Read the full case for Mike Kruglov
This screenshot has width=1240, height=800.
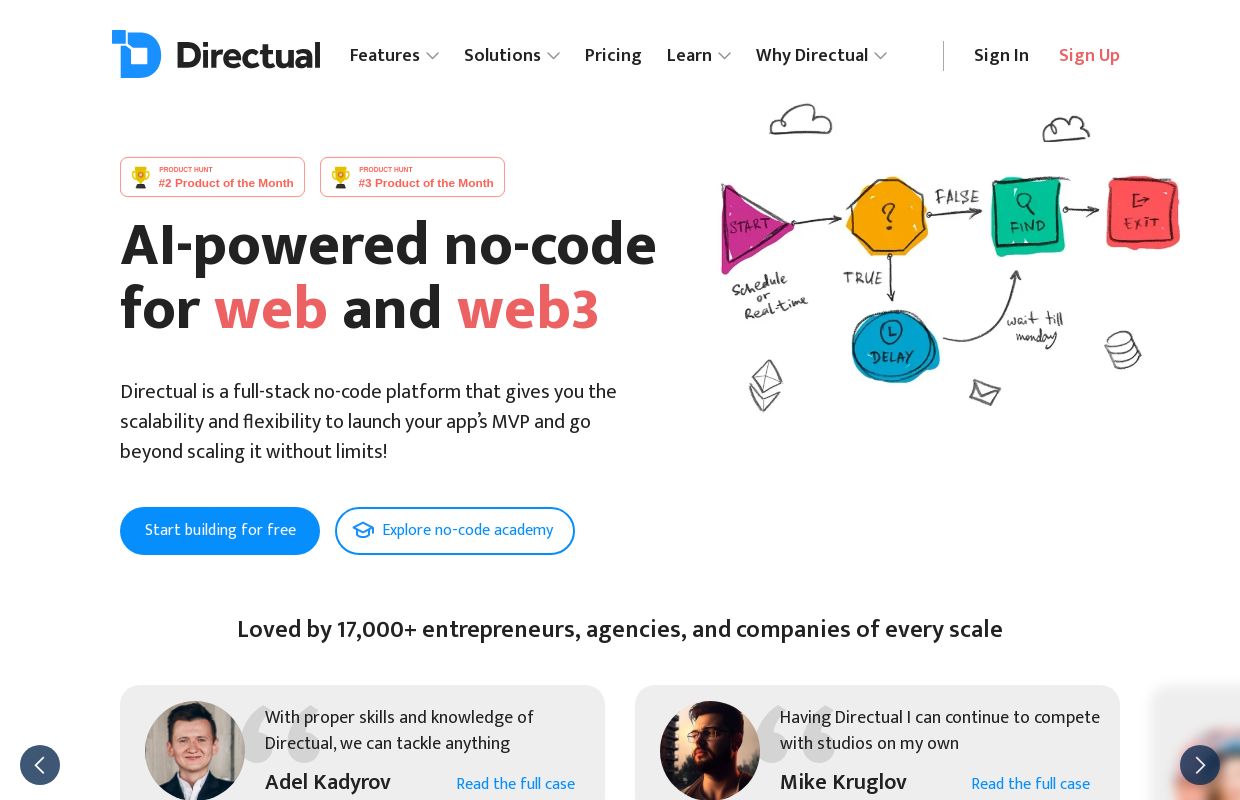[x=1030, y=784]
